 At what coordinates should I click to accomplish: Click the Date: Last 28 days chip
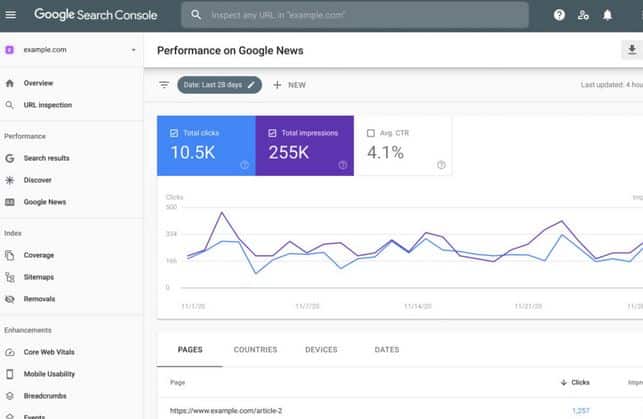(219, 85)
